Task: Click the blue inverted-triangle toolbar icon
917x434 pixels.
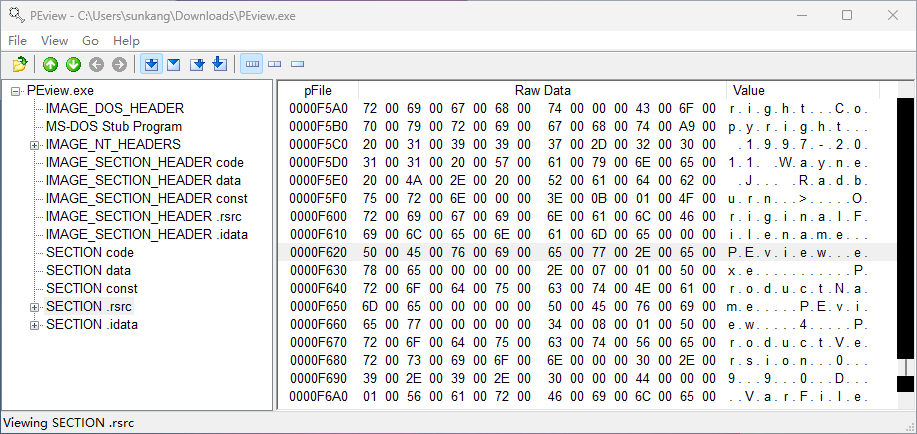Action: (174, 65)
